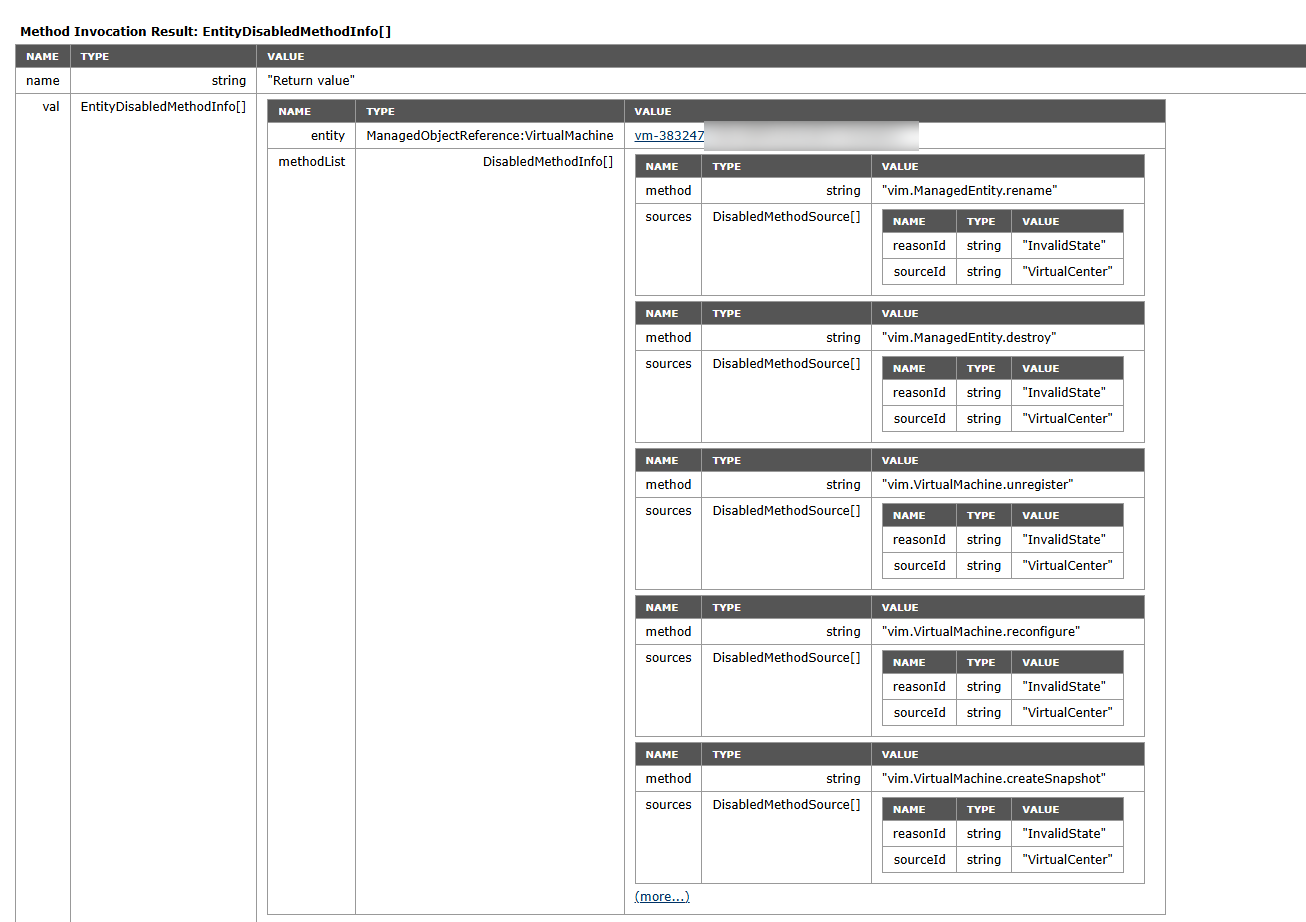The height and width of the screenshot is (922, 1306).
Task: Click "VirtualCenter" sourceId under the destroy method
Action: (x=1066, y=419)
